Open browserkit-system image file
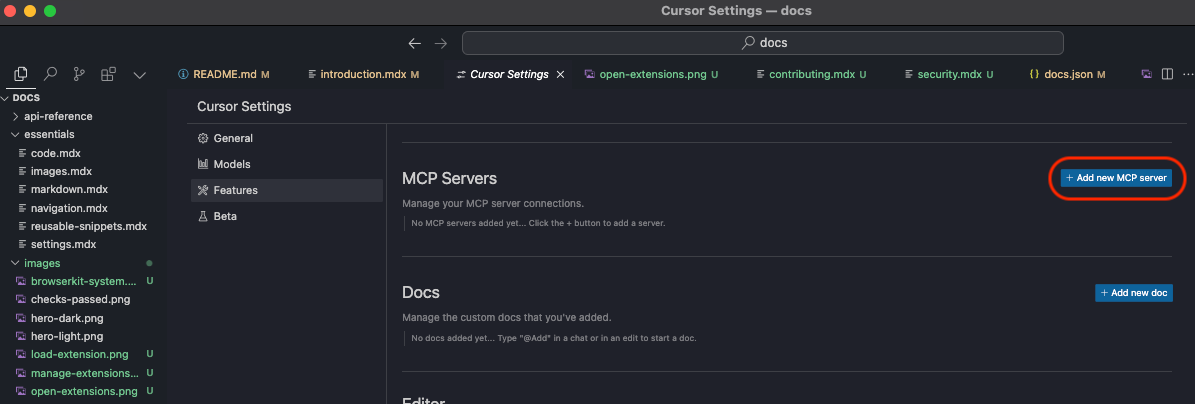Viewport: 1195px width, 404px height. click(x=84, y=281)
